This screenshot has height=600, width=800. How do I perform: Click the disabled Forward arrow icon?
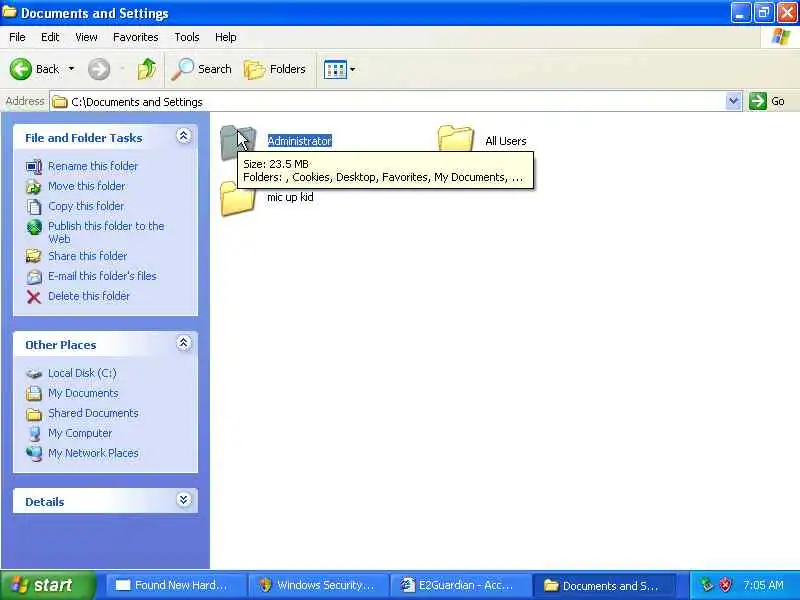98,69
